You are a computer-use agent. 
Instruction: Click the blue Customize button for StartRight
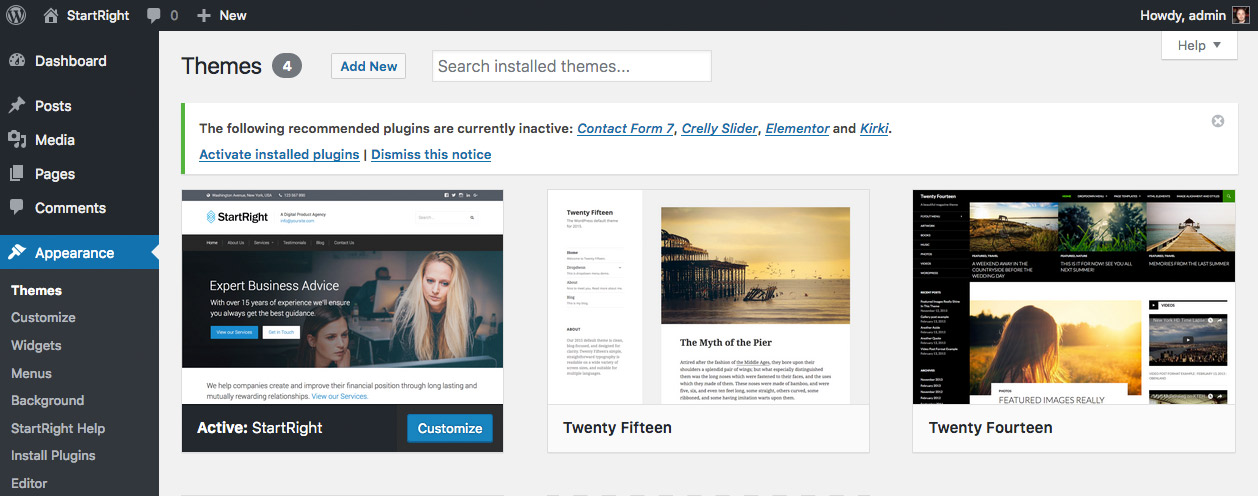(450, 428)
